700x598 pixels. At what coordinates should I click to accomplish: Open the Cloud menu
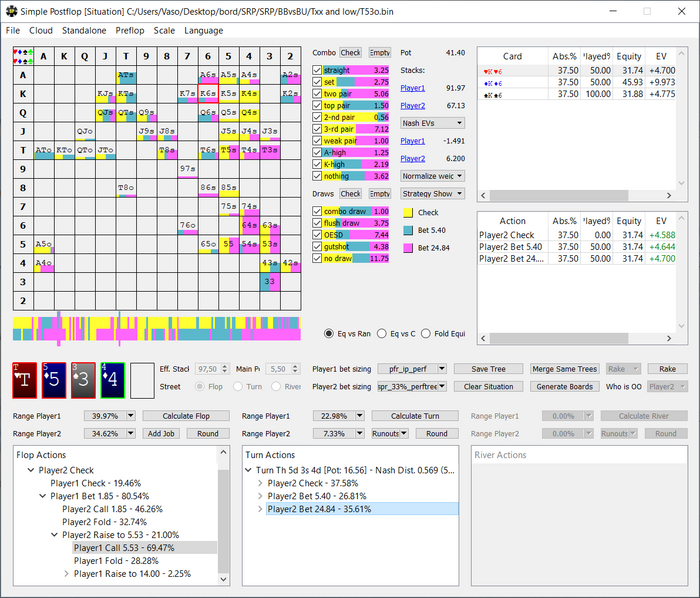coord(41,31)
